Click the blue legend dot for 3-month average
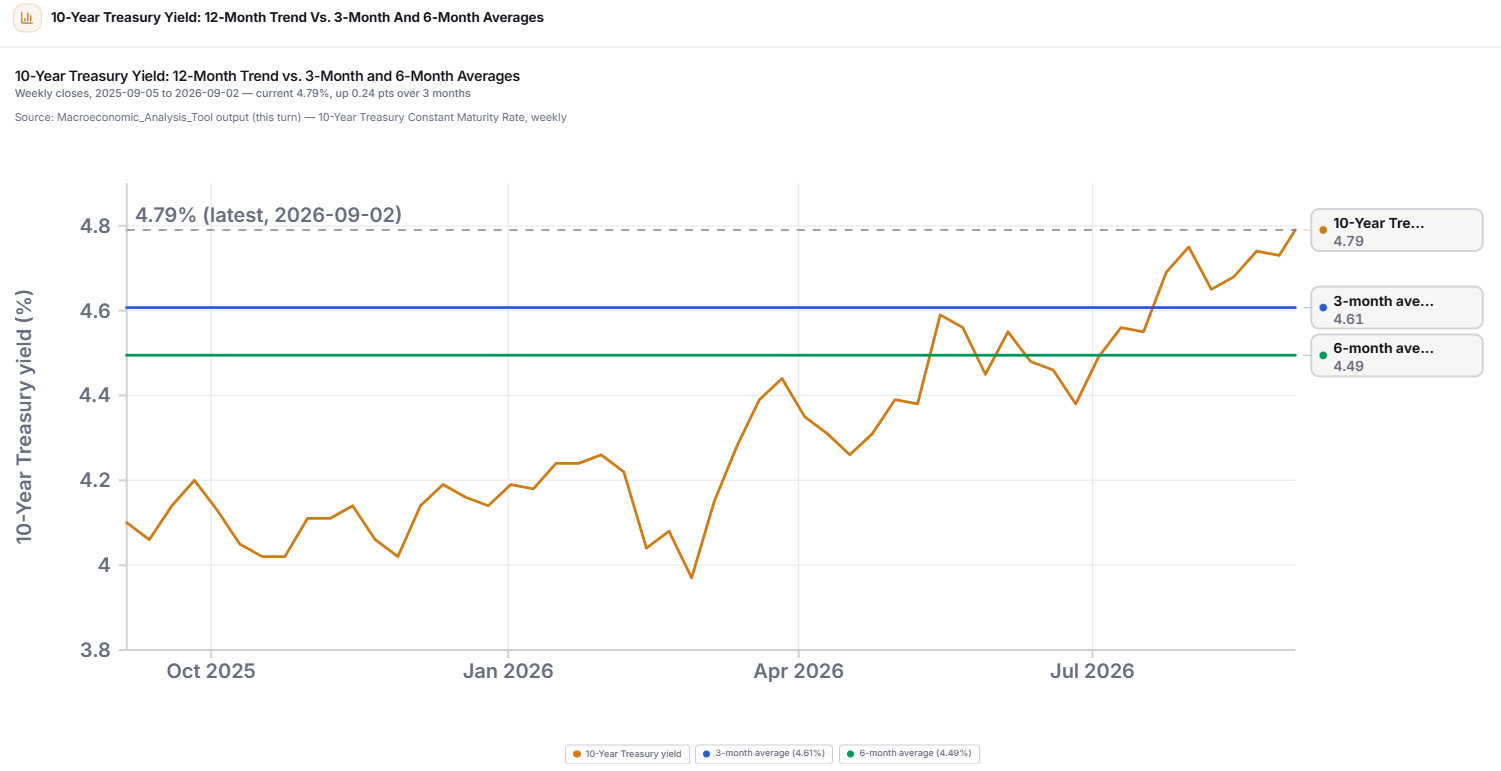The height and width of the screenshot is (771, 1501). point(707,753)
